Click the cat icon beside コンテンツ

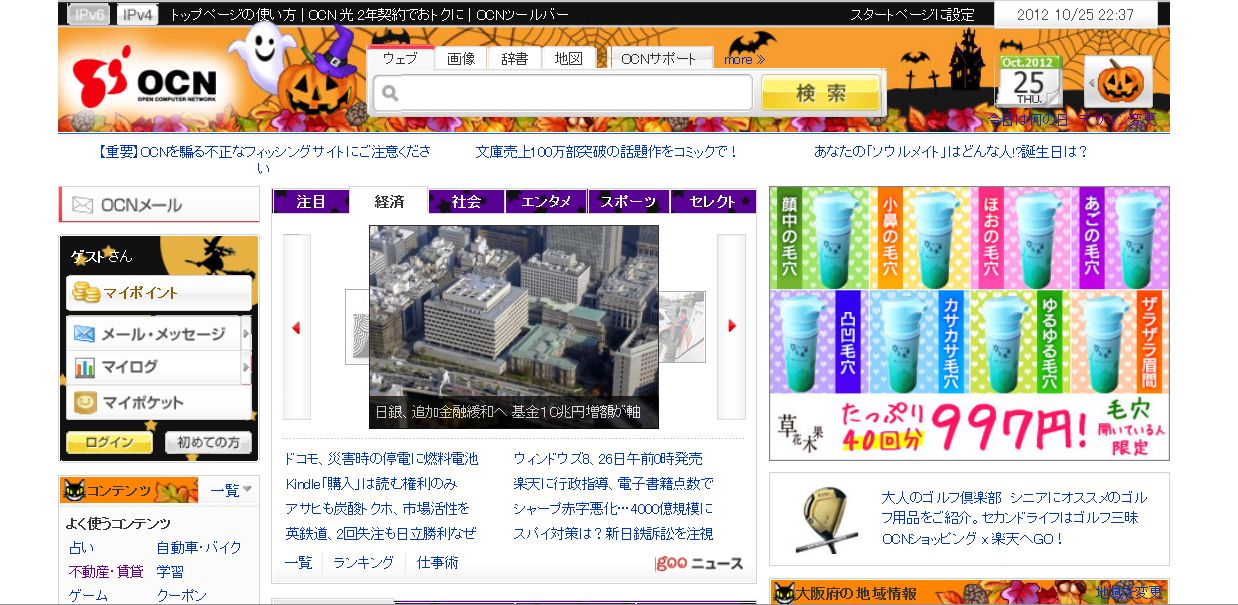(74, 490)
